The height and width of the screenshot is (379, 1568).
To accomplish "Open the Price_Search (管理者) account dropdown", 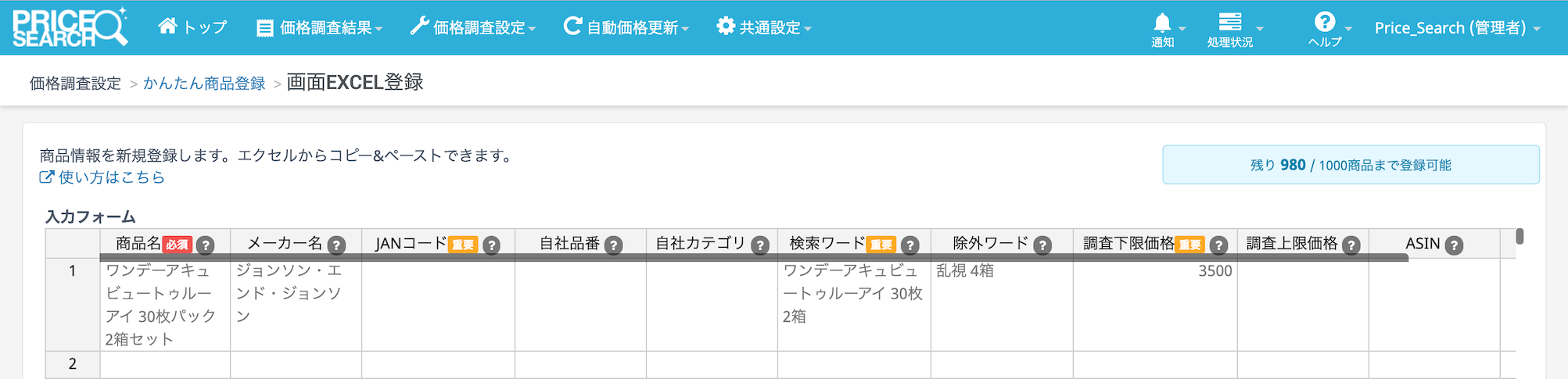I will pyautogui.click(x=1457, y=28).
